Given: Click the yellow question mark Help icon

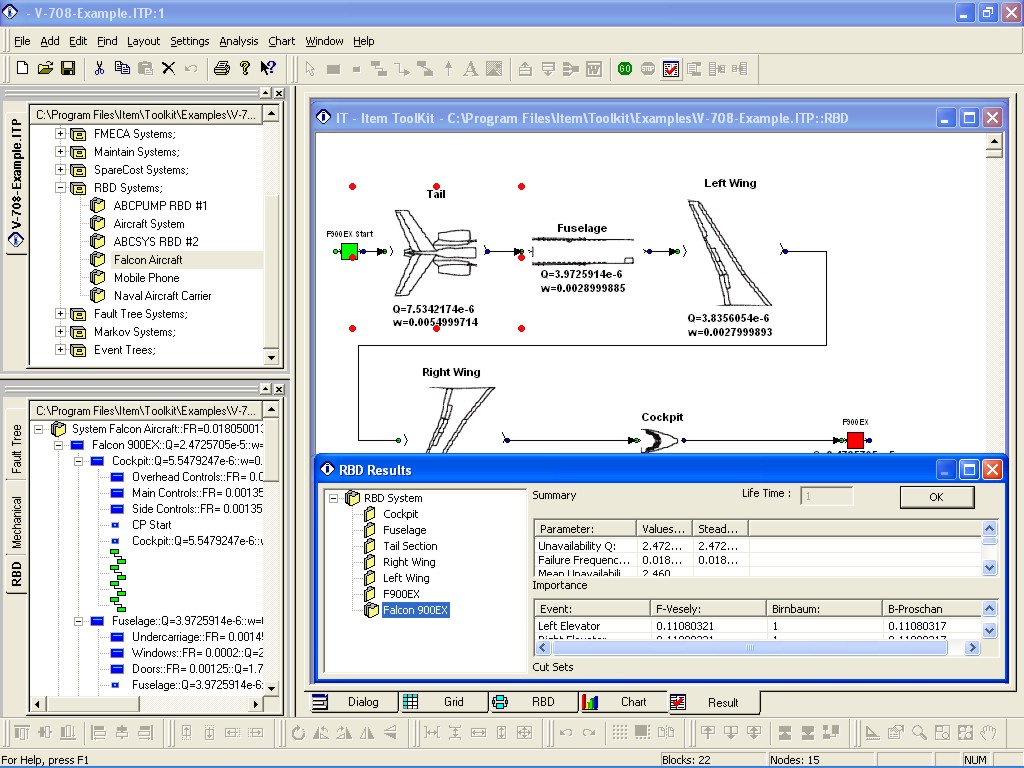Looking at the screenshot, I should 245,68.
